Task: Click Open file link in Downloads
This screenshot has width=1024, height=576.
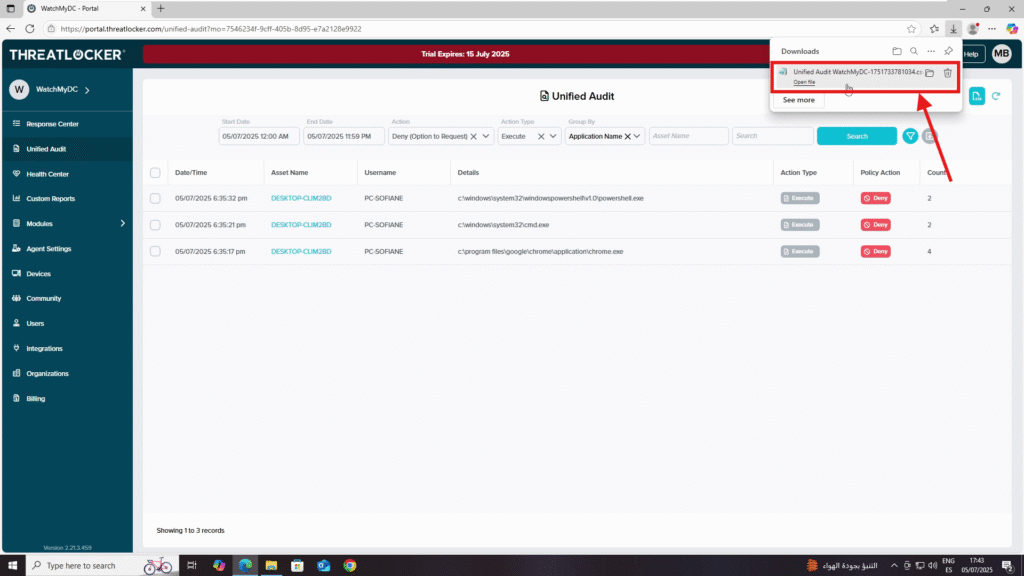Action: [804, 82]
